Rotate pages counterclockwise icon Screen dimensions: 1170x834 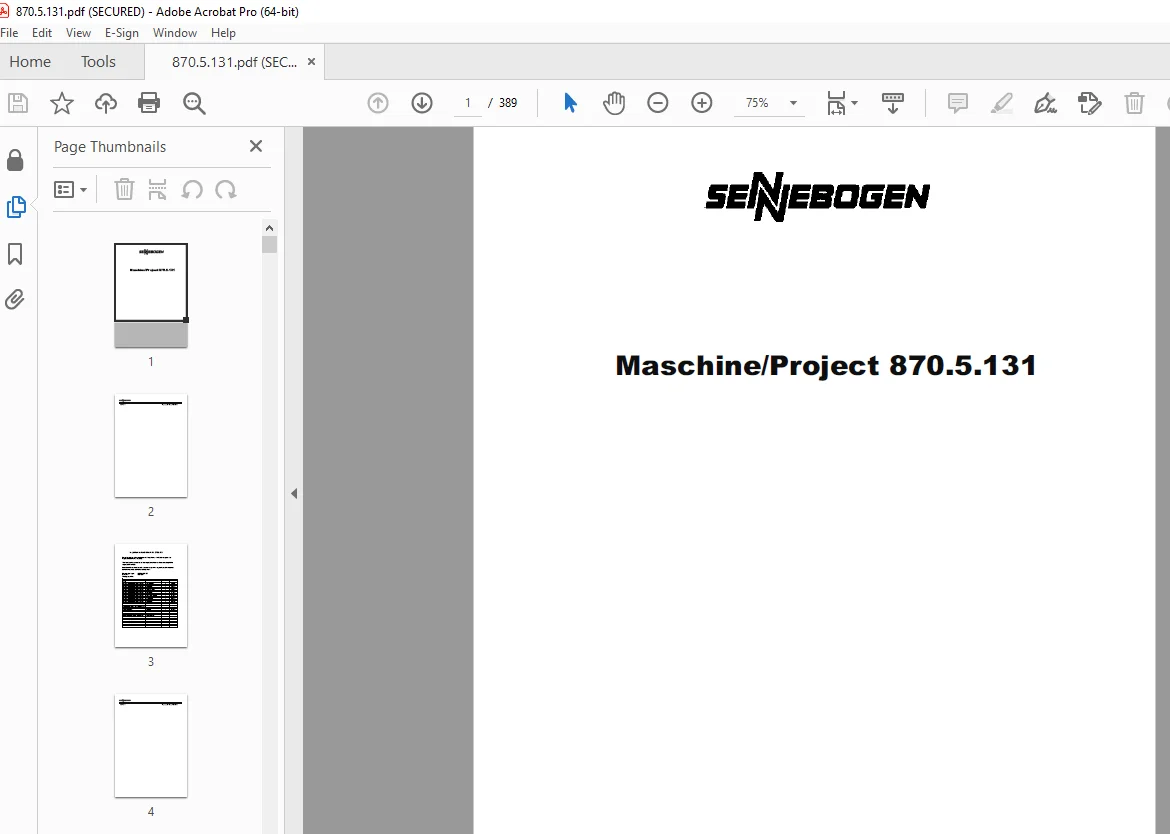coord(192,189)
